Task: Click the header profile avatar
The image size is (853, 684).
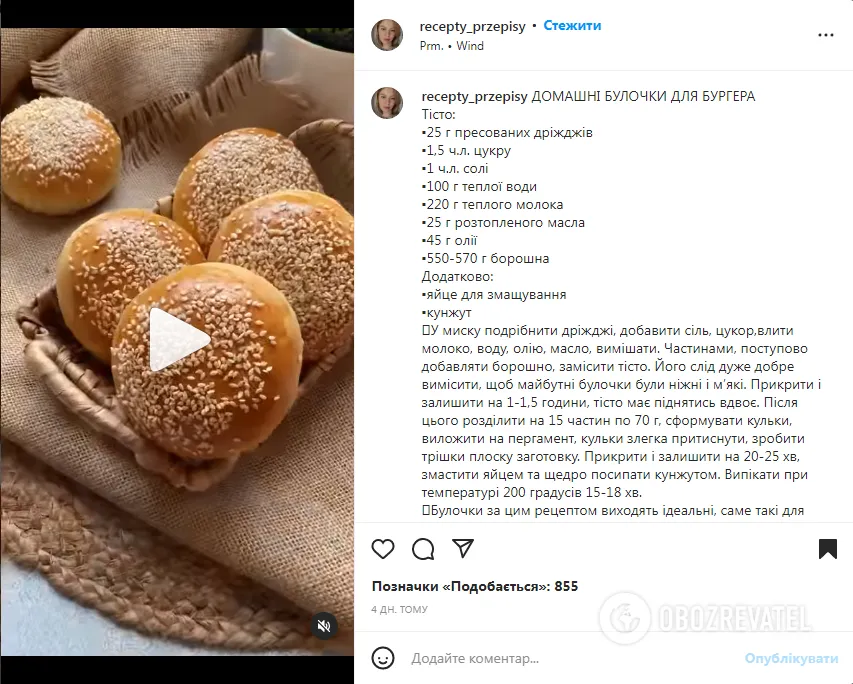Action: tap(387, 35)
